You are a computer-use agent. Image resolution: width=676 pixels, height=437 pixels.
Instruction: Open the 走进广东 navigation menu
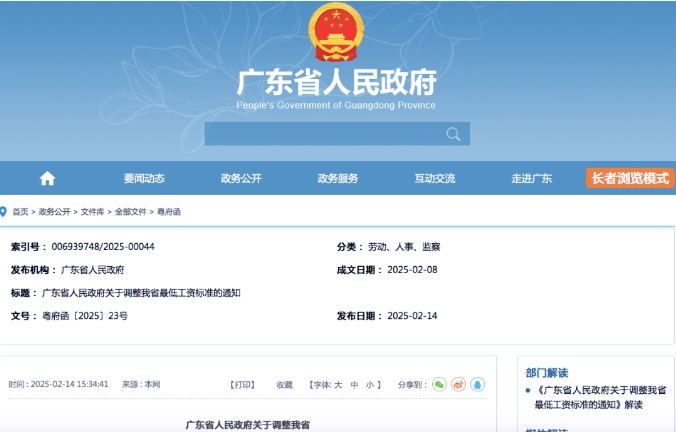[x=532, y=178]
